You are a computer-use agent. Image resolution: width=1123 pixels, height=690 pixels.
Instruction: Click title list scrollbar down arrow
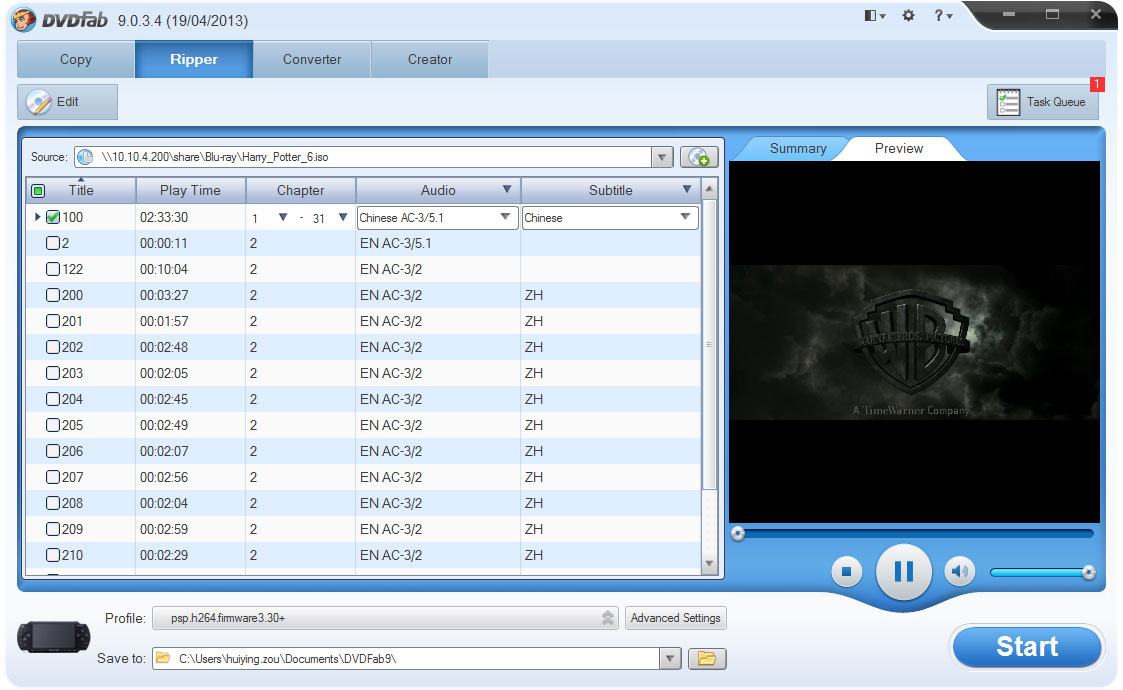pos(709,564)
